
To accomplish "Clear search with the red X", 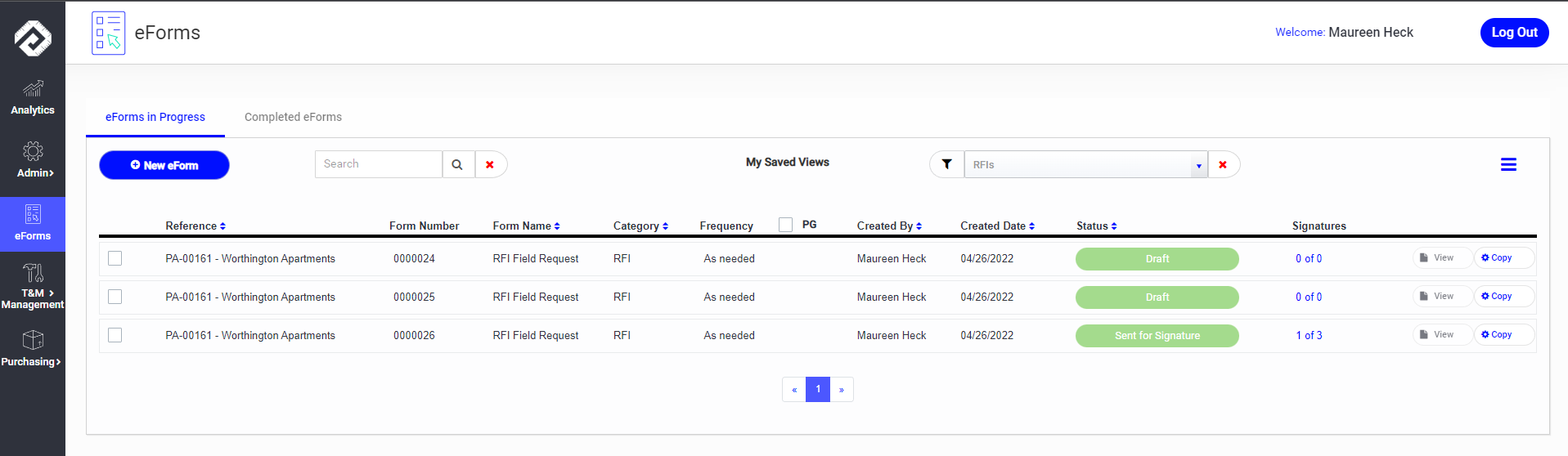I will click(x=490, y=164).
